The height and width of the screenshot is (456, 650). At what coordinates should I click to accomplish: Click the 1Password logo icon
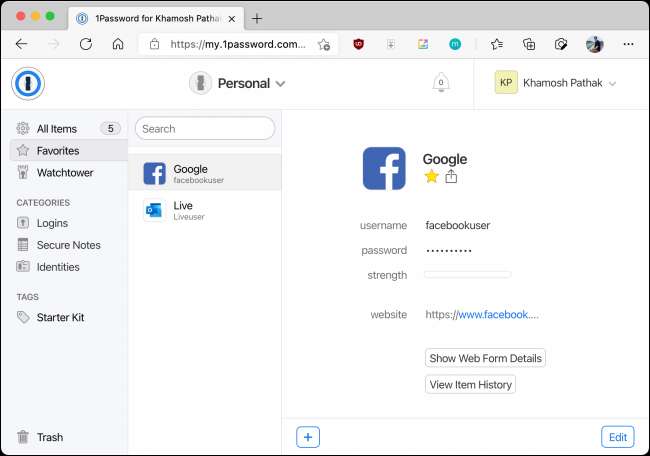[28, 83]
